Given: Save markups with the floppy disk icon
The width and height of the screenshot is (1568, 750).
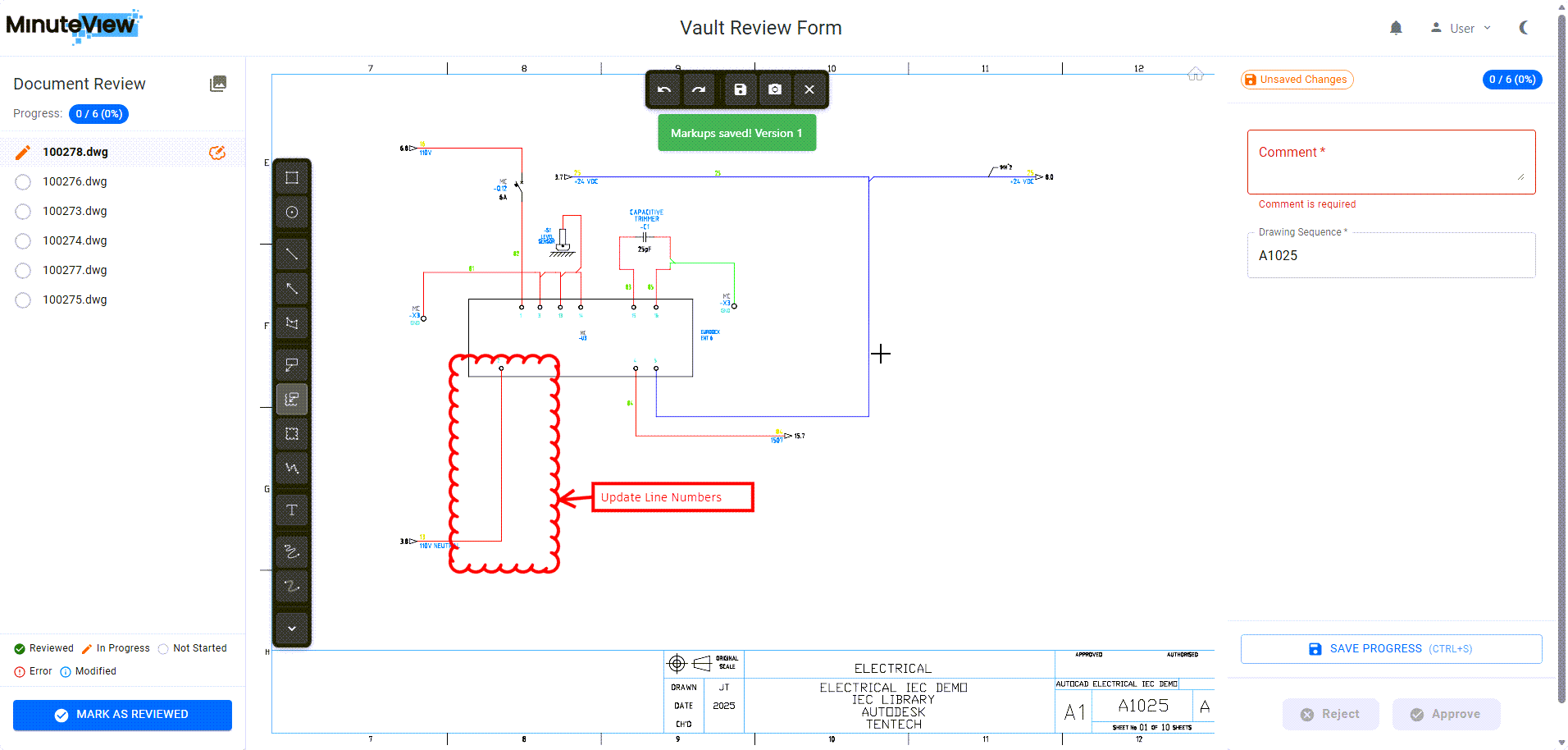Looking at the screenshot, I should [x=740, y=89].
